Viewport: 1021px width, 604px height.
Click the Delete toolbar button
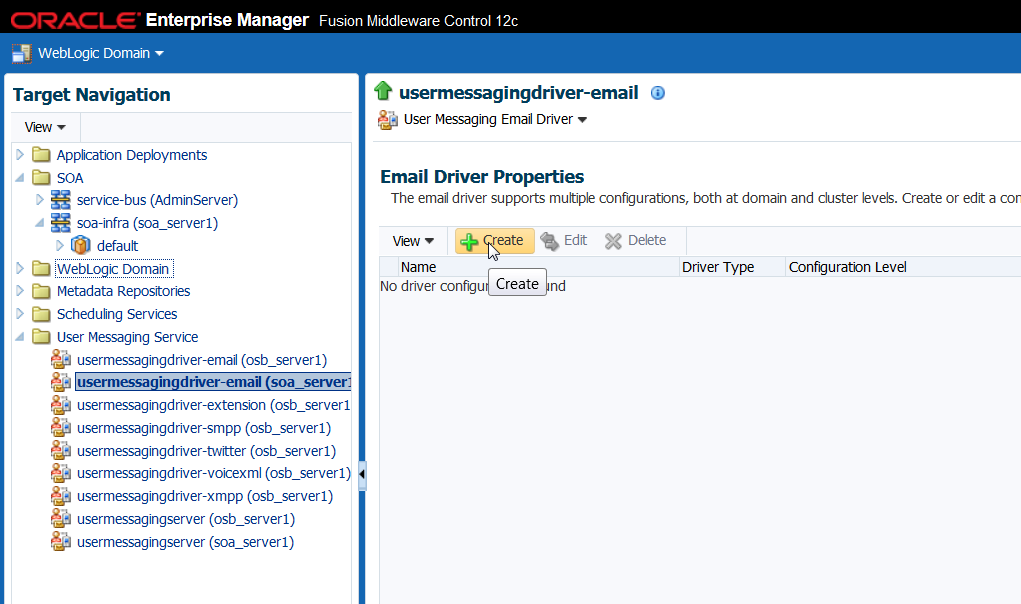[636, 241]
